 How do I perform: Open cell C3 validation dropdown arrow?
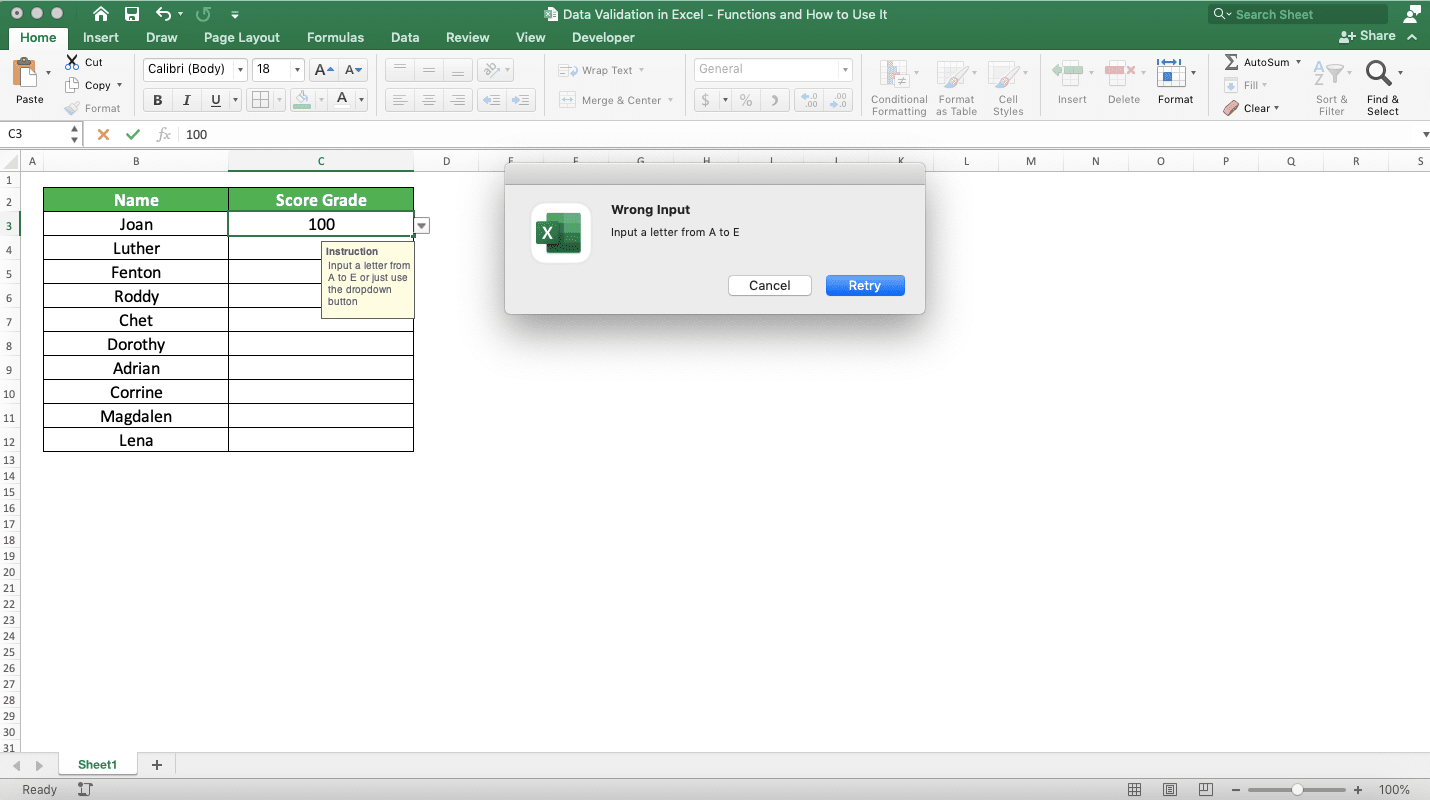tap(422, 226)
